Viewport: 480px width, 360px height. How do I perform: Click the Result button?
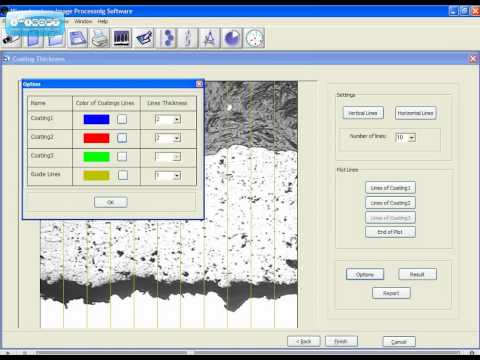[x=417, y=274]
